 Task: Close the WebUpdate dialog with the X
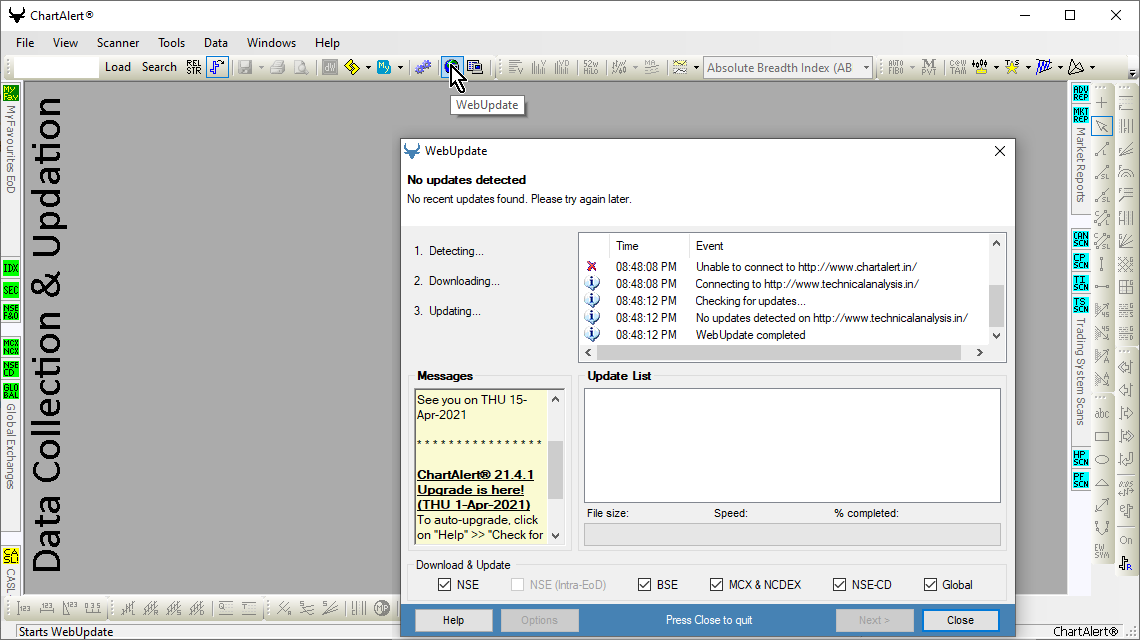tap(1000, 151)
